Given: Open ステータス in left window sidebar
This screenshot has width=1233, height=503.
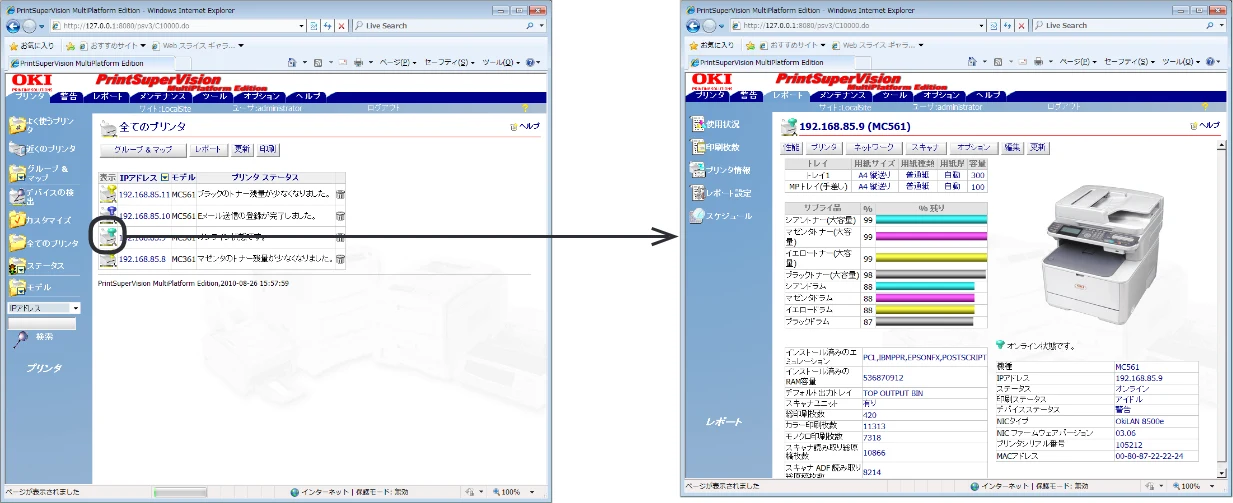Looking at the screenshot, I should 38,266.
